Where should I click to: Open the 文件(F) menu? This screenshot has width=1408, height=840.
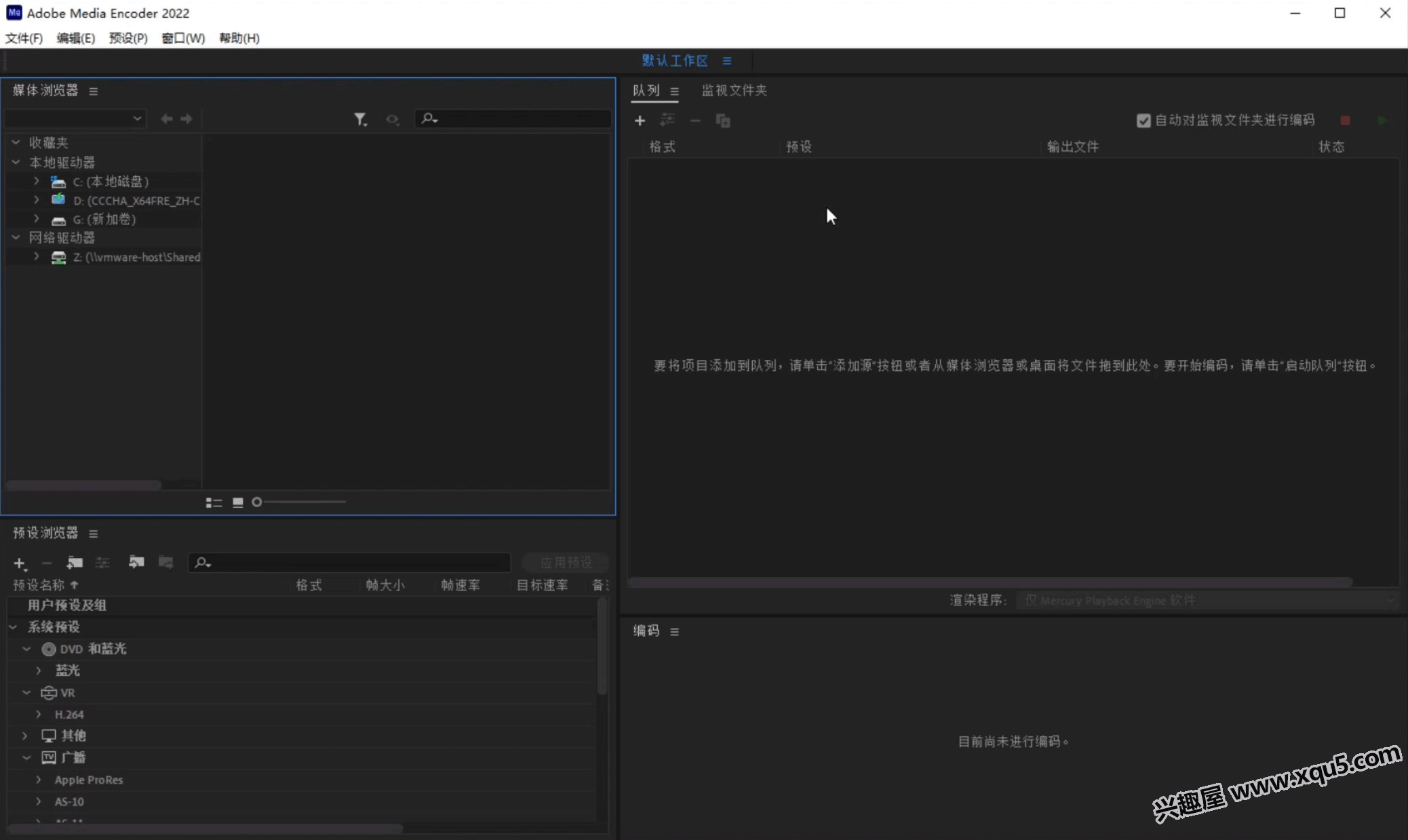24,38
